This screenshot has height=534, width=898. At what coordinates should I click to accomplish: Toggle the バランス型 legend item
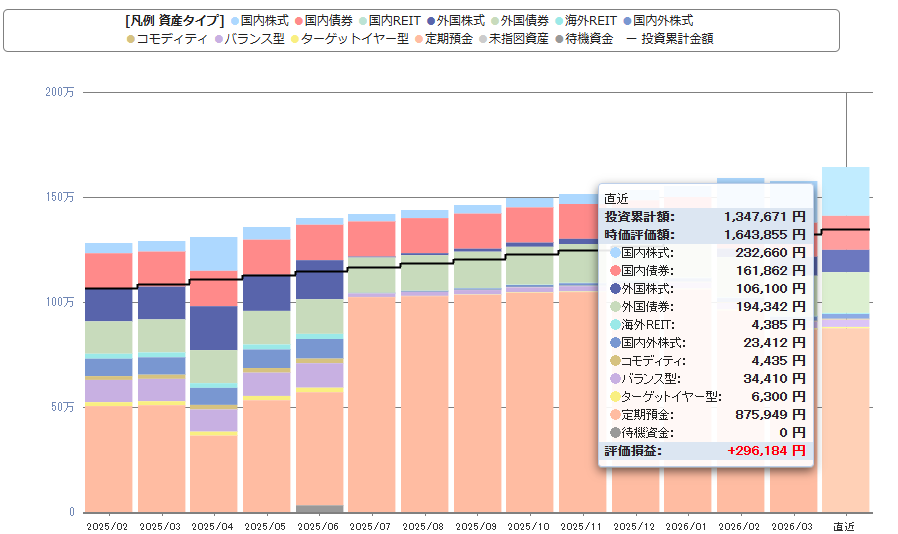click(x=251, y=39)
